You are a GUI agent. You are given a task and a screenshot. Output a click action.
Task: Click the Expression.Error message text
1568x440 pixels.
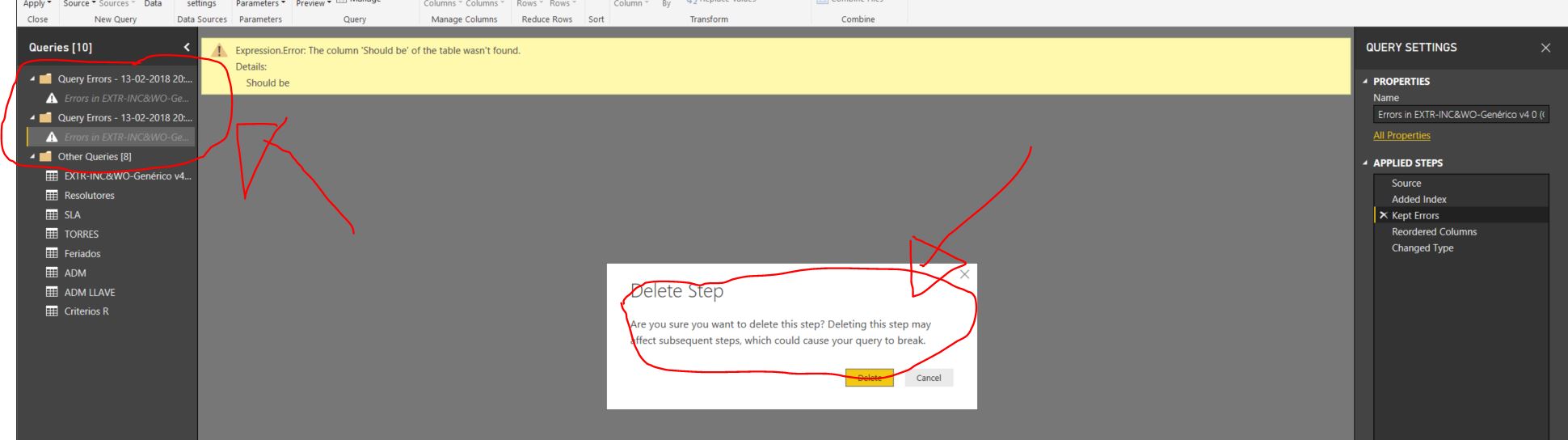377,50
